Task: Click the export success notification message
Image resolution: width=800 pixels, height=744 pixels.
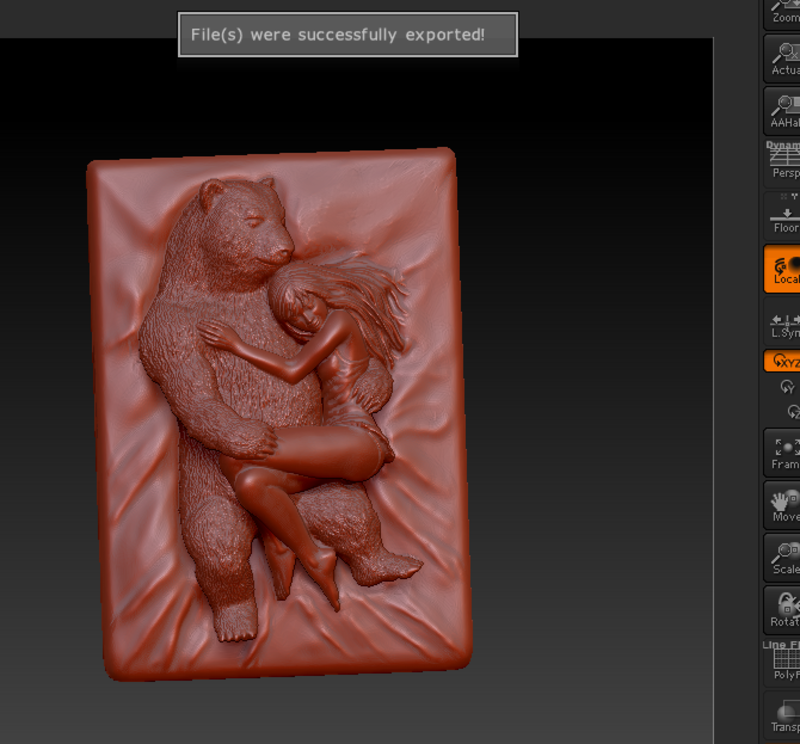Action: point(348,35)
